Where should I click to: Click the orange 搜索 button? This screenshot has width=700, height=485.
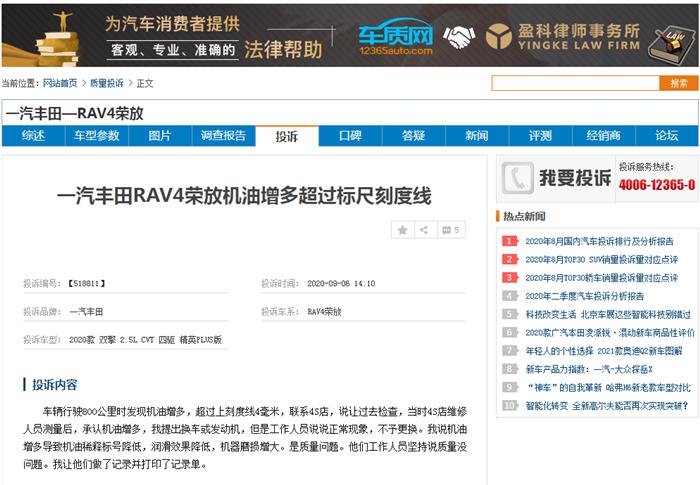click(679, 83)
